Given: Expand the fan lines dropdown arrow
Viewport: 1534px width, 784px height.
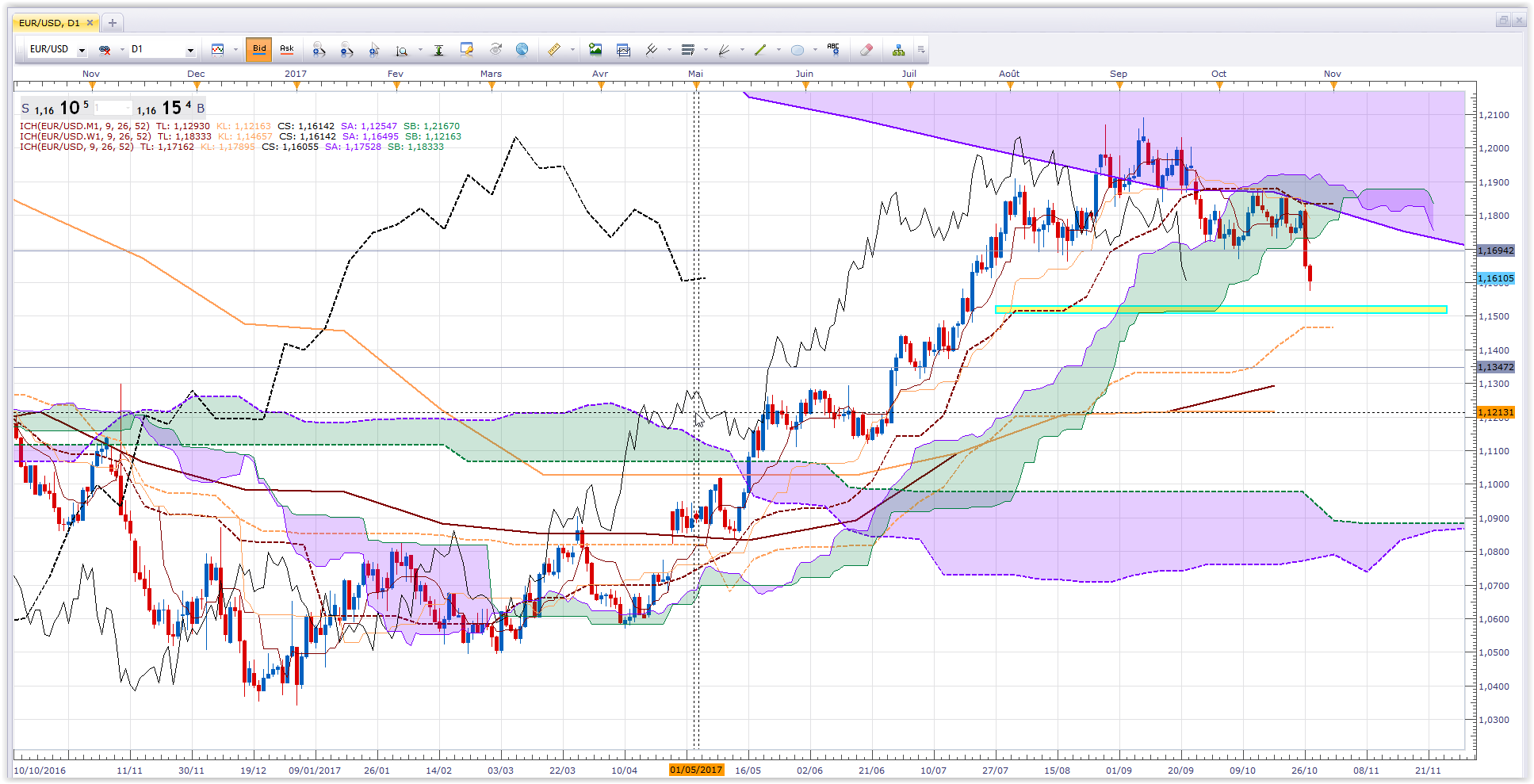Looking at the screenshot, I should click(x=742, y=50).
